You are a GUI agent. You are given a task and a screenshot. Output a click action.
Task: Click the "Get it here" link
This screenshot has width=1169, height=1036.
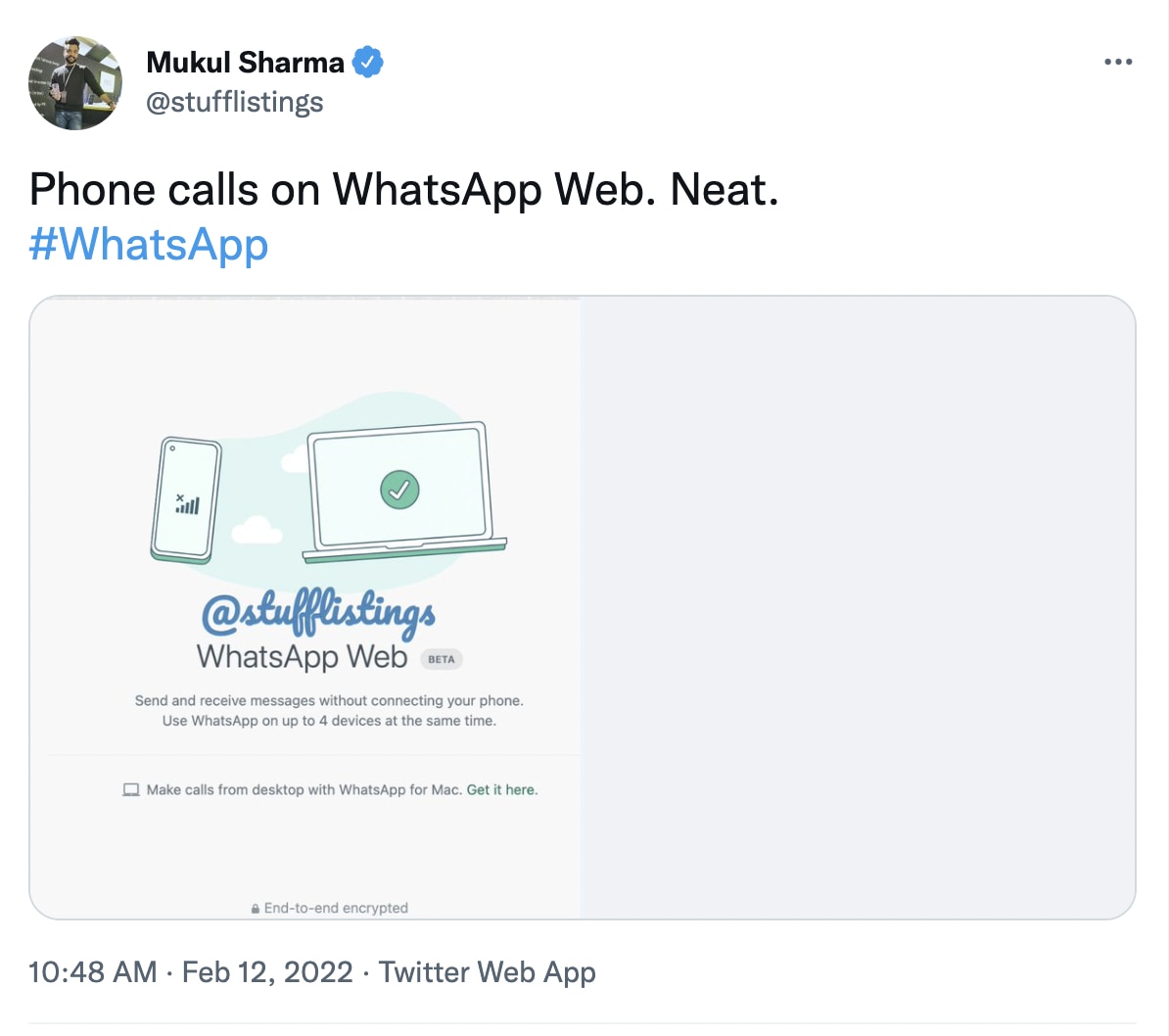click(501, 789)
